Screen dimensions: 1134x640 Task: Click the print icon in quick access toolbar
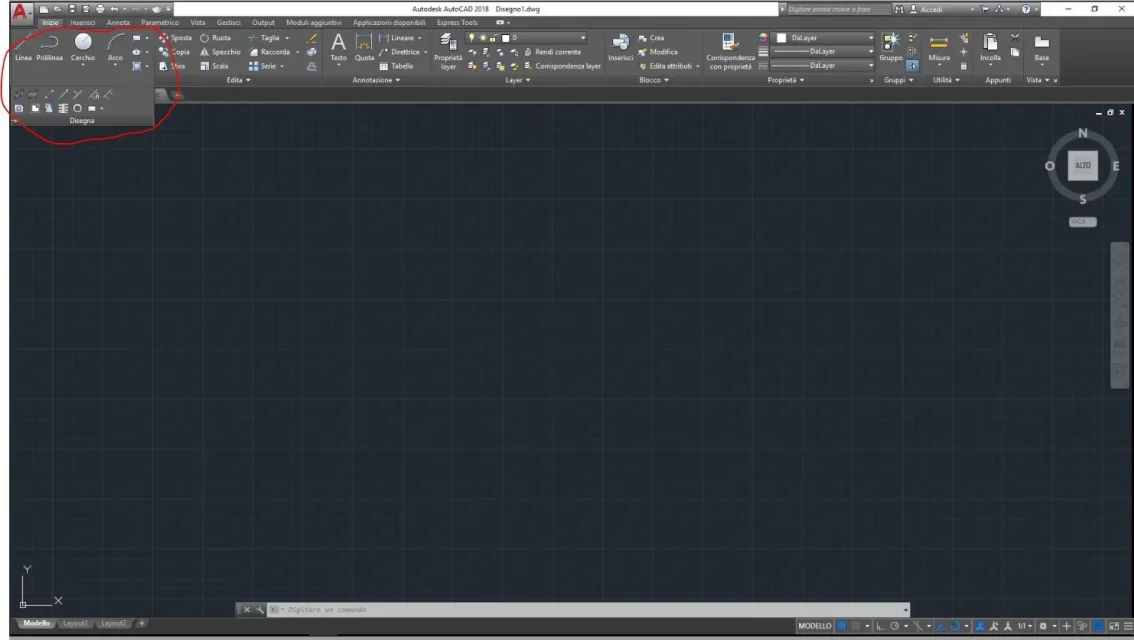(x=100, y=9)
